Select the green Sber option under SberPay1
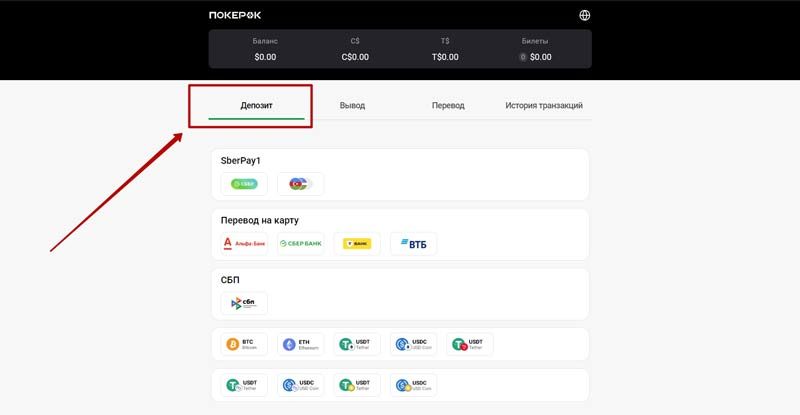 click(x=244, y=184)
